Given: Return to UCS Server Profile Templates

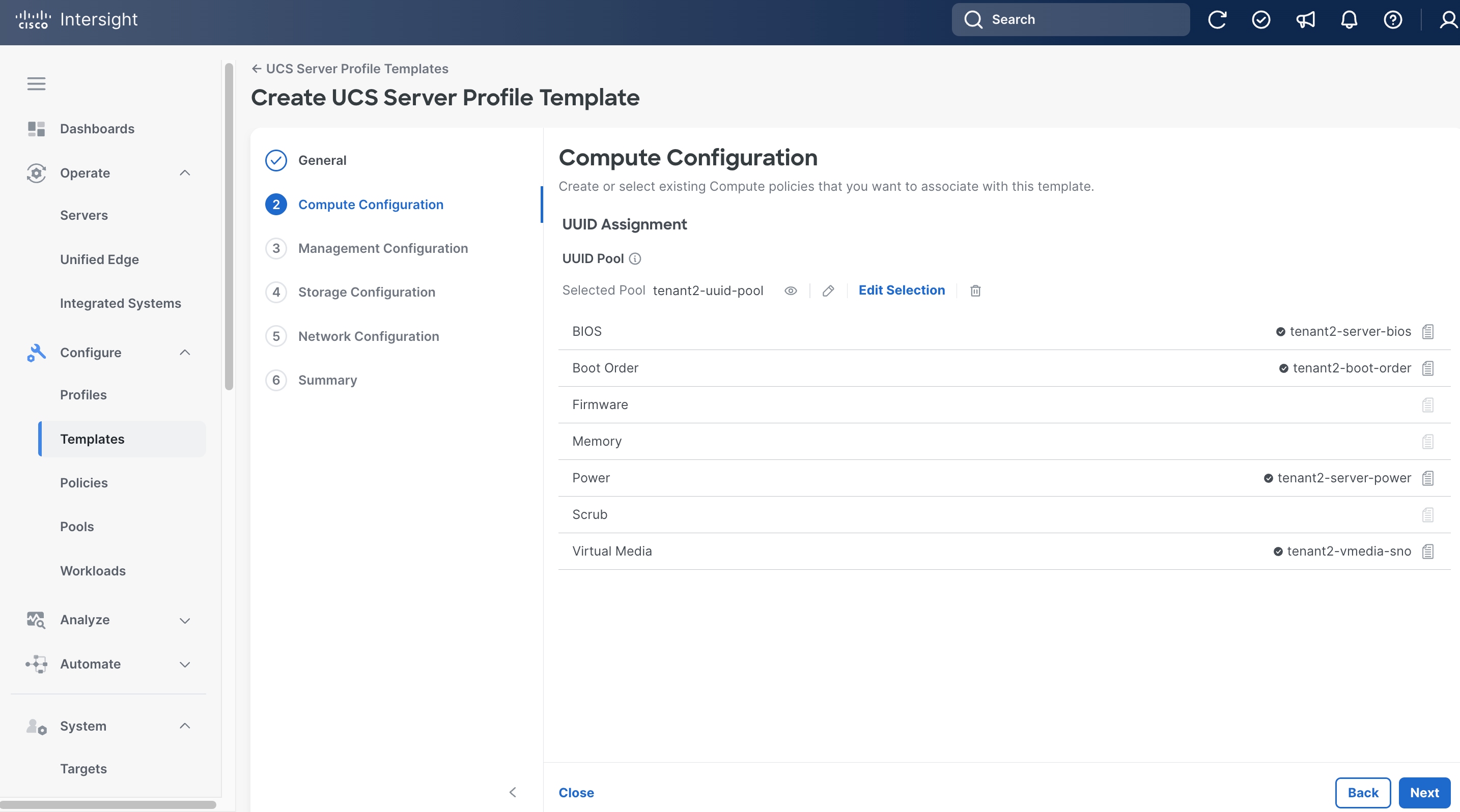Looking at the screenshot, I should click(350, 69).
